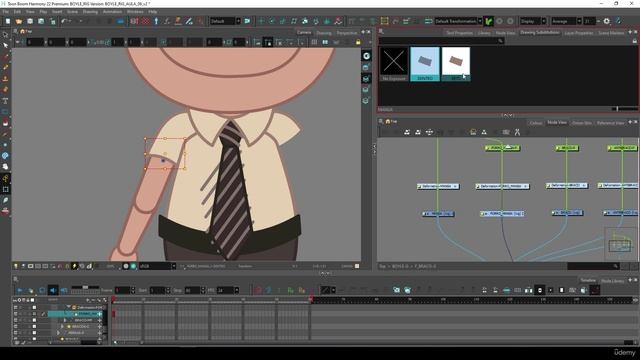
Task: Select the white-background drawing substitution thumbnail
Action: (x=456, y=64)
